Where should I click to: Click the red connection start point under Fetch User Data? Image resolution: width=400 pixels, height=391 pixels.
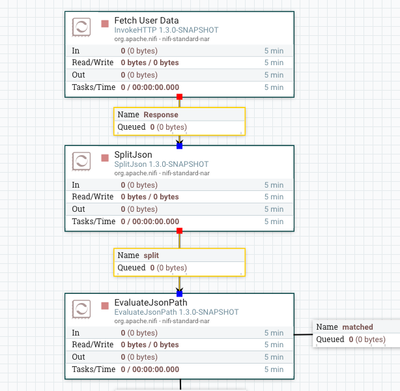click(x=179, y=97)
